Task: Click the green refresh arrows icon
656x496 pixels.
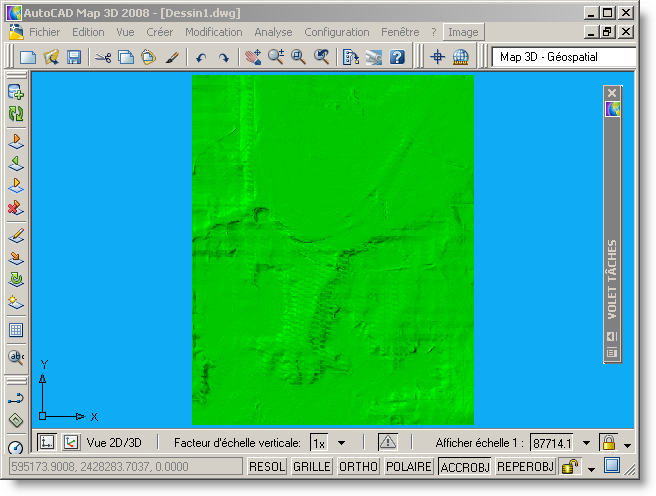Action: (x=16, y=113)
